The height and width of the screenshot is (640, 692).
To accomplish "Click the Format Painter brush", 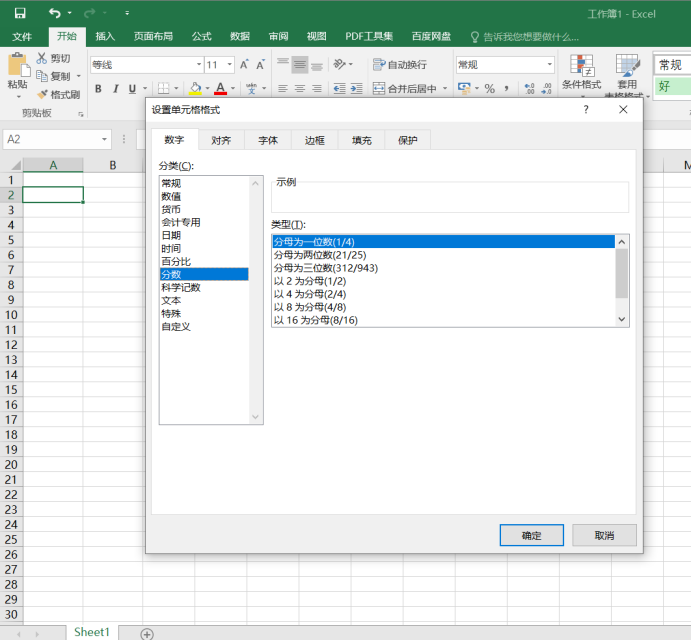I will click(42, 94).
